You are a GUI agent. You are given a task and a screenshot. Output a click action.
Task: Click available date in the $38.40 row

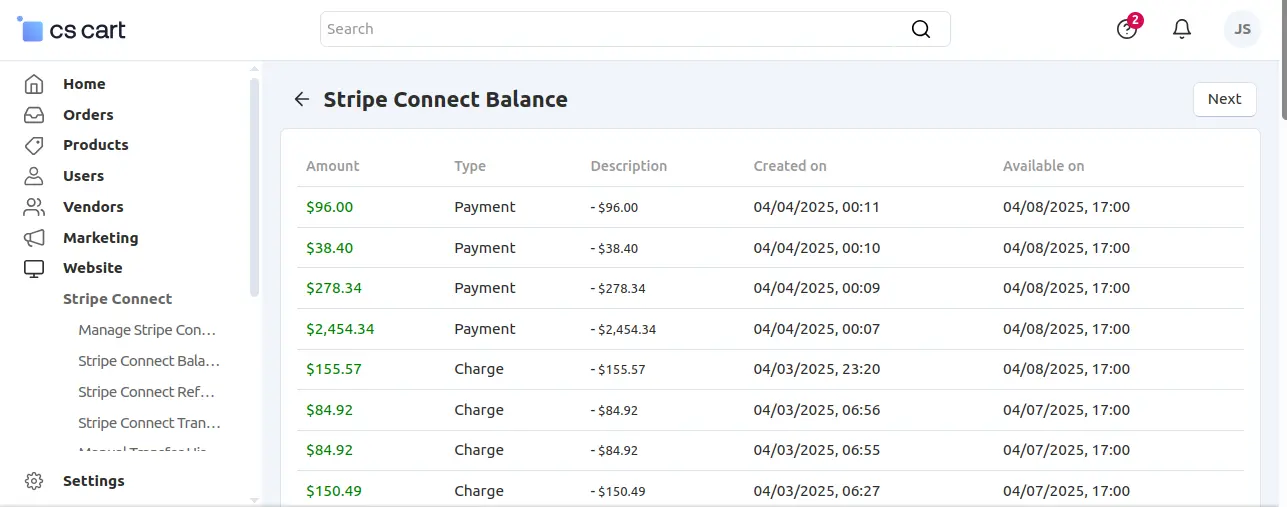click(x=1067, y=248)
